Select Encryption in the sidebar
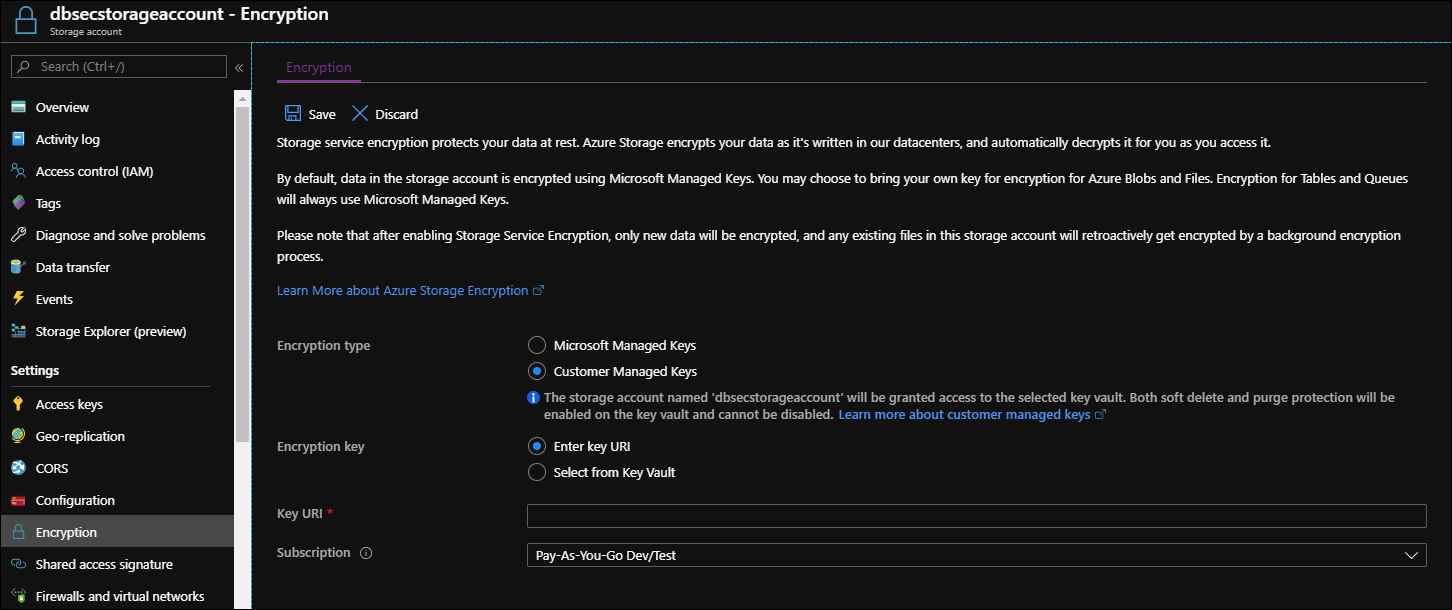Viewport: 1452px width, 610px height. click(117, 532)
